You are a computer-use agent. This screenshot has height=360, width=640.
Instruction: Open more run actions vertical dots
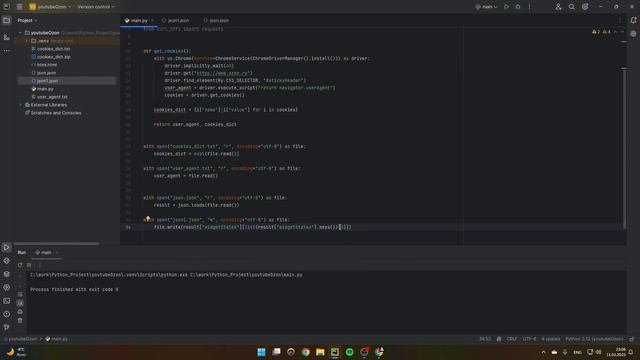(529, 7)
